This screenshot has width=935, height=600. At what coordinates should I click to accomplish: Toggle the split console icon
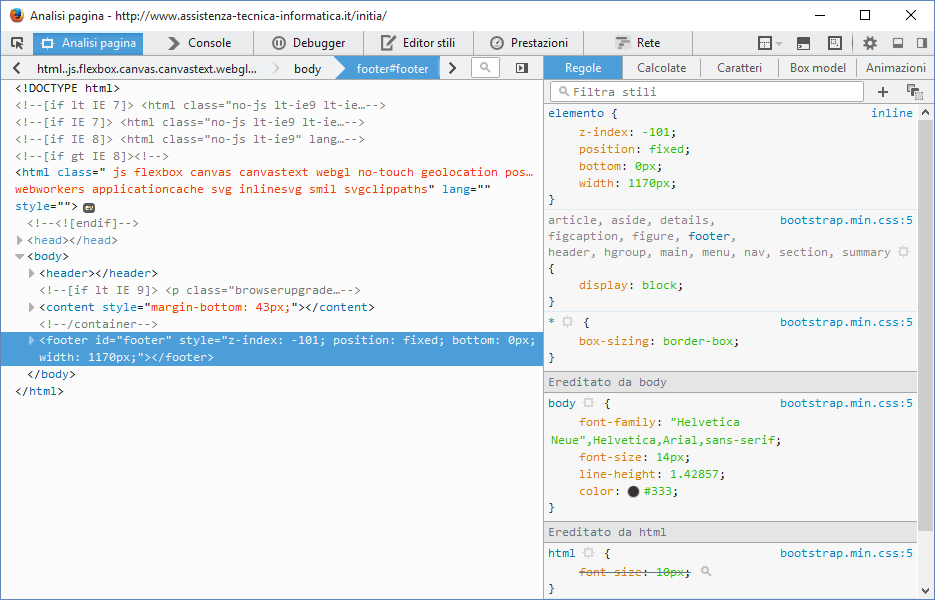(x=803, y=43)
